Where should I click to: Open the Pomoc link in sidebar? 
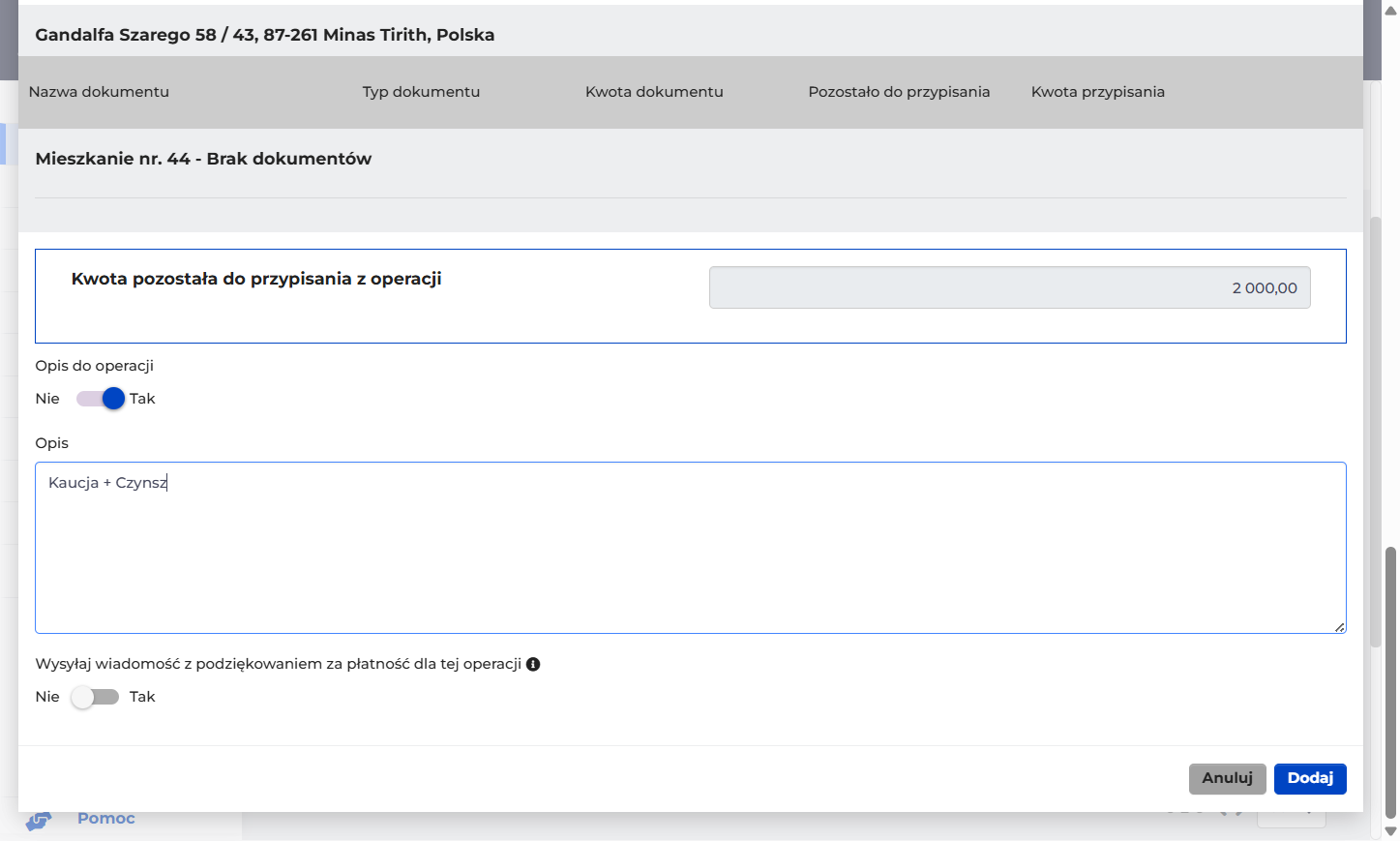point(105,819)
